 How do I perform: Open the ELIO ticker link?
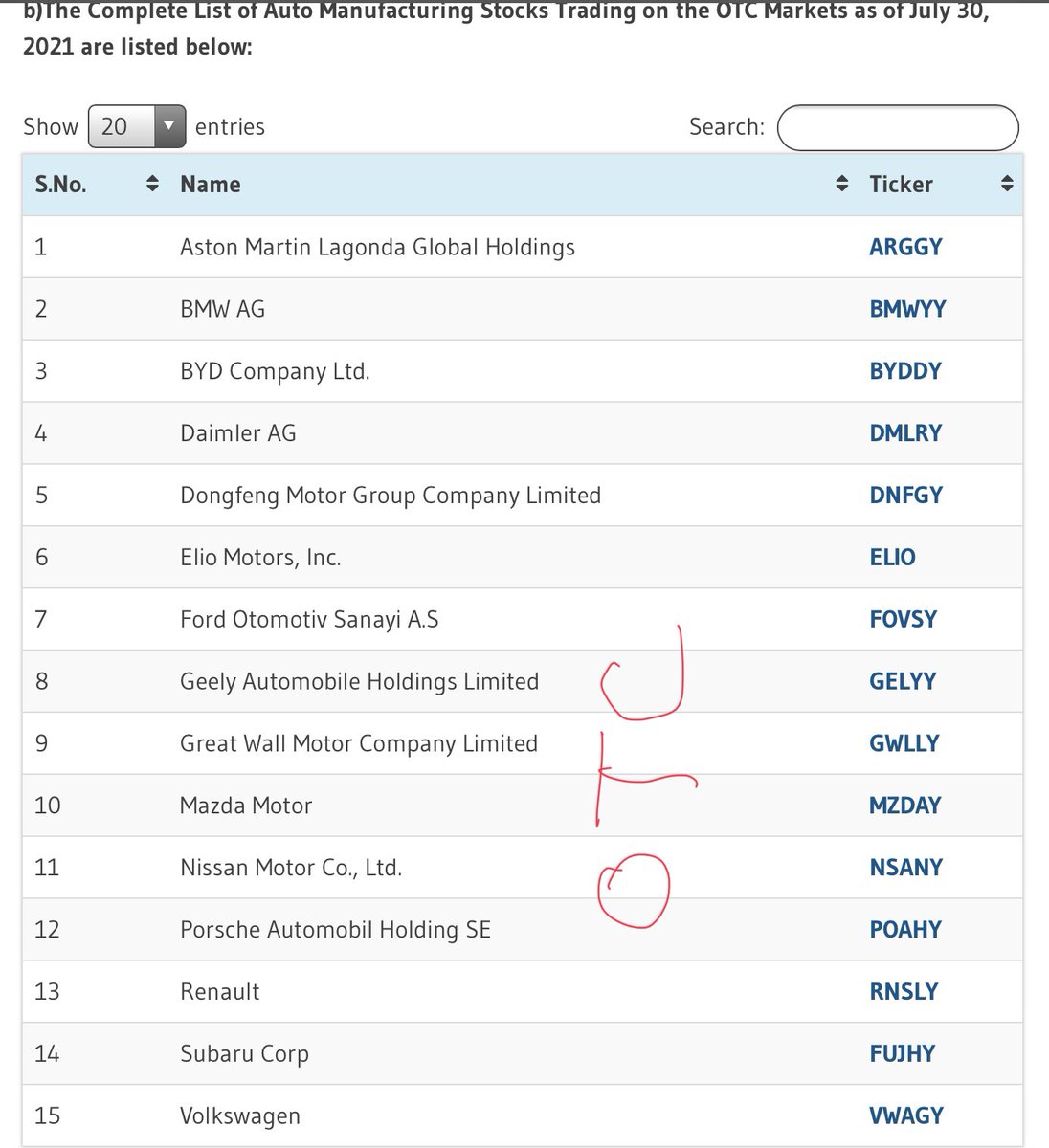tap(892, 558)
